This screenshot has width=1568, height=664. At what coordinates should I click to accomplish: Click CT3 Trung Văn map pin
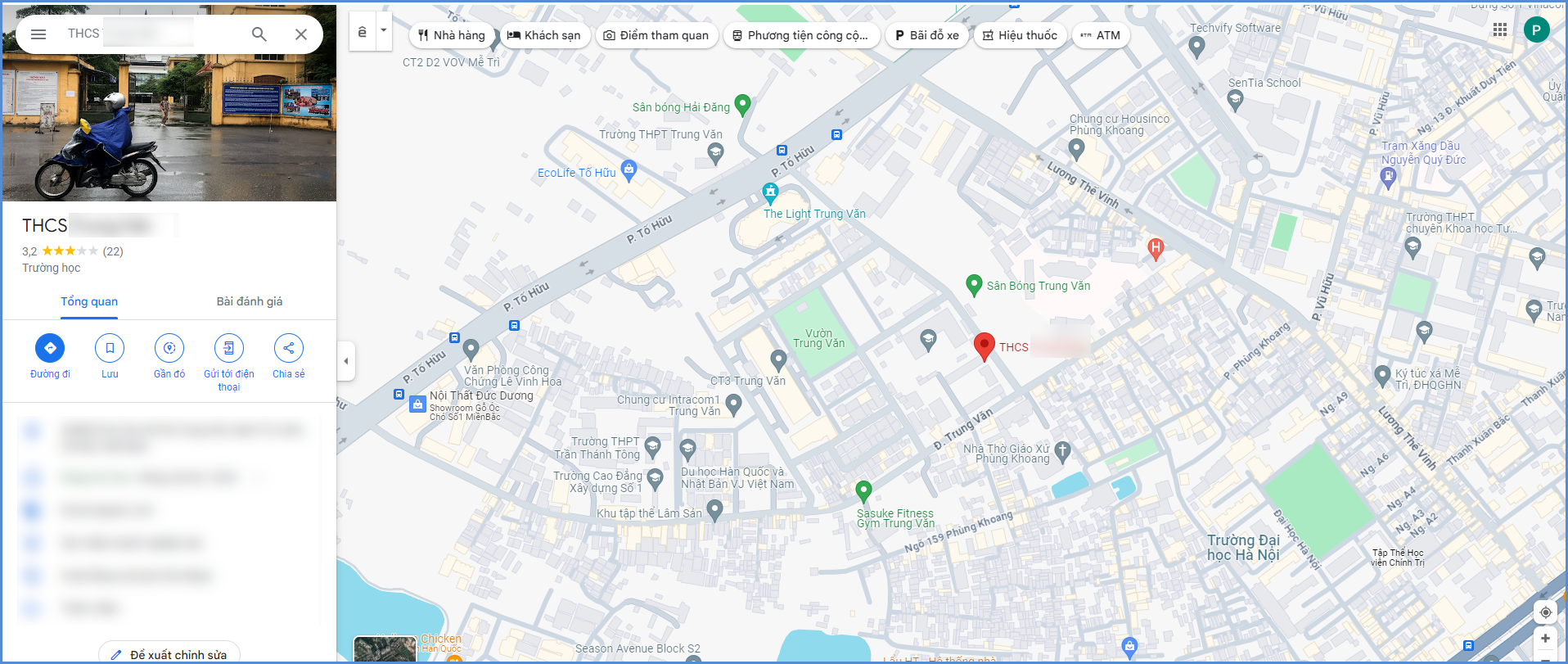click(779, 359)
